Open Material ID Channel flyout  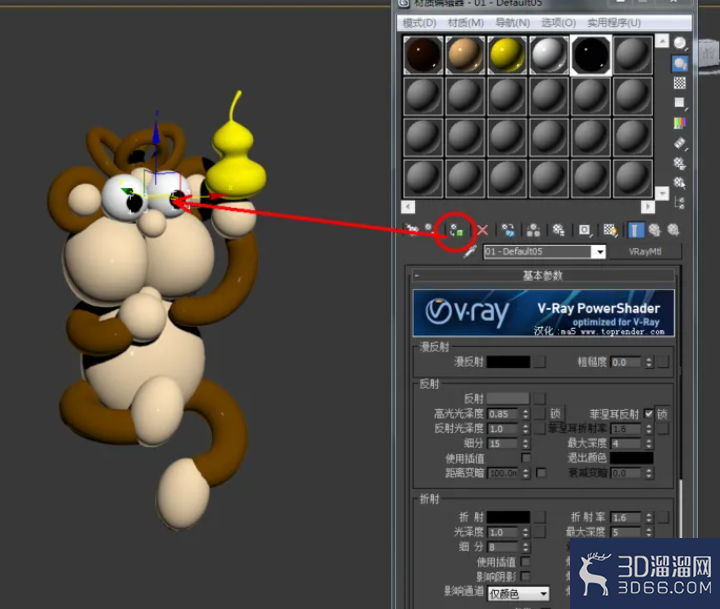point(585,230)
